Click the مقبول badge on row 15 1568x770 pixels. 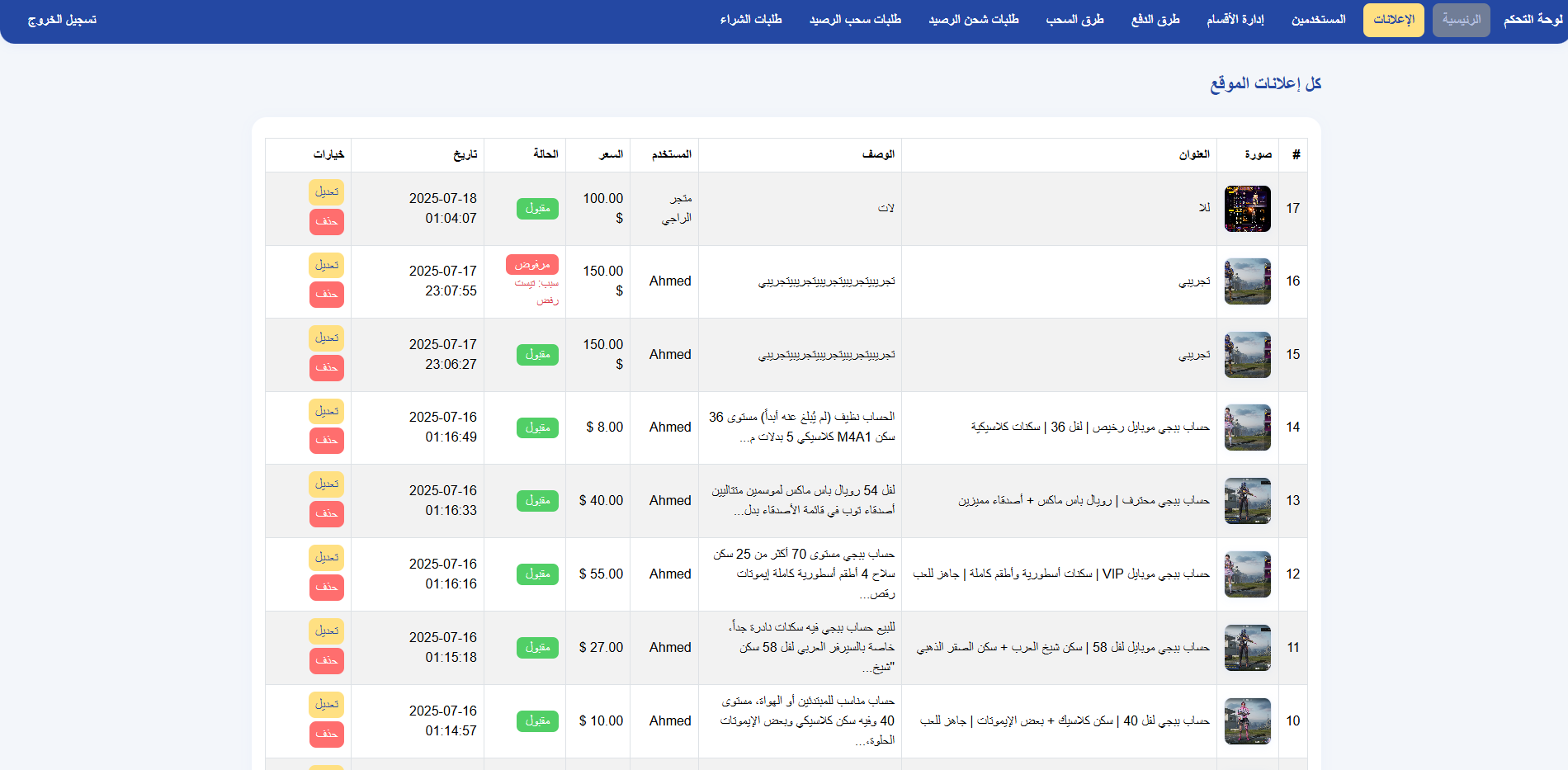pos(537,355)
